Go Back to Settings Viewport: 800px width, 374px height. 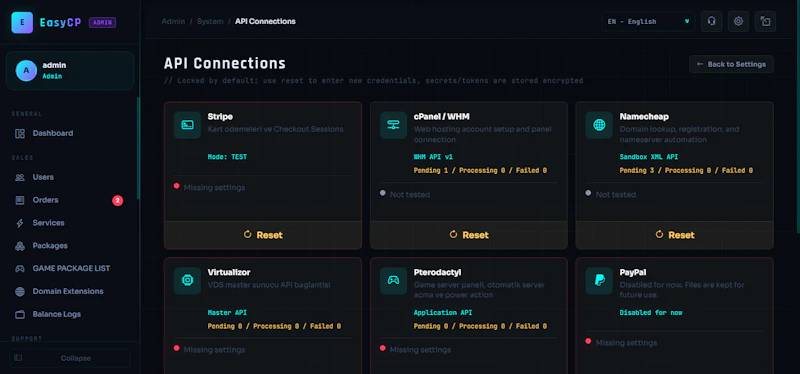[x=731, y=64]
